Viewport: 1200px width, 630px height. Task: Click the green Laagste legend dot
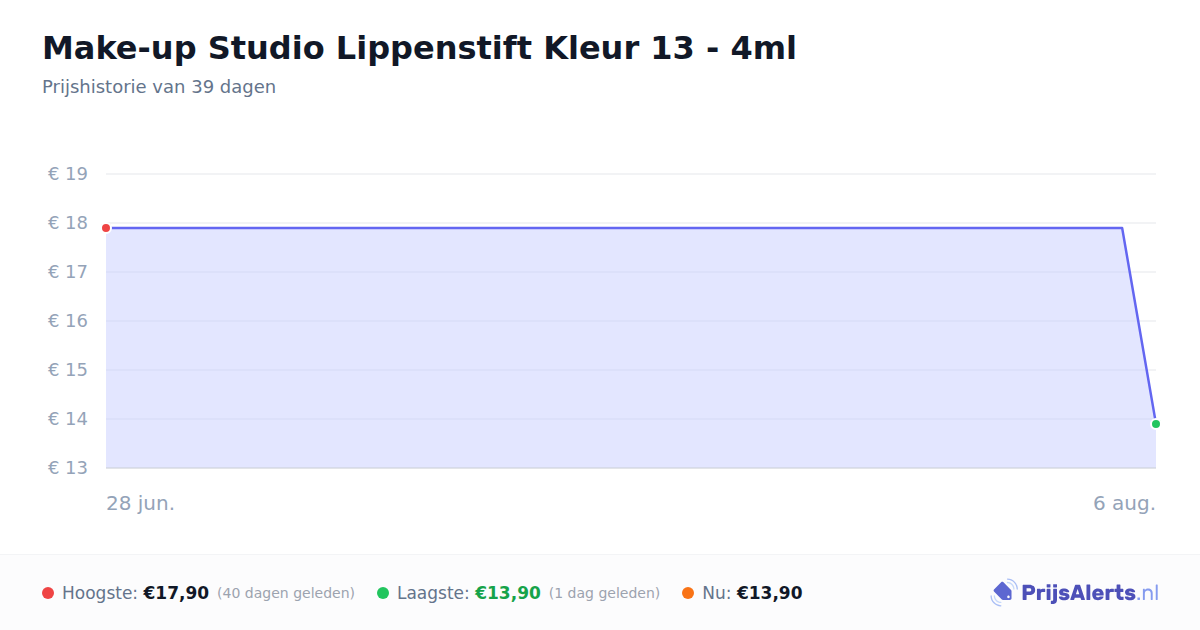383,593
